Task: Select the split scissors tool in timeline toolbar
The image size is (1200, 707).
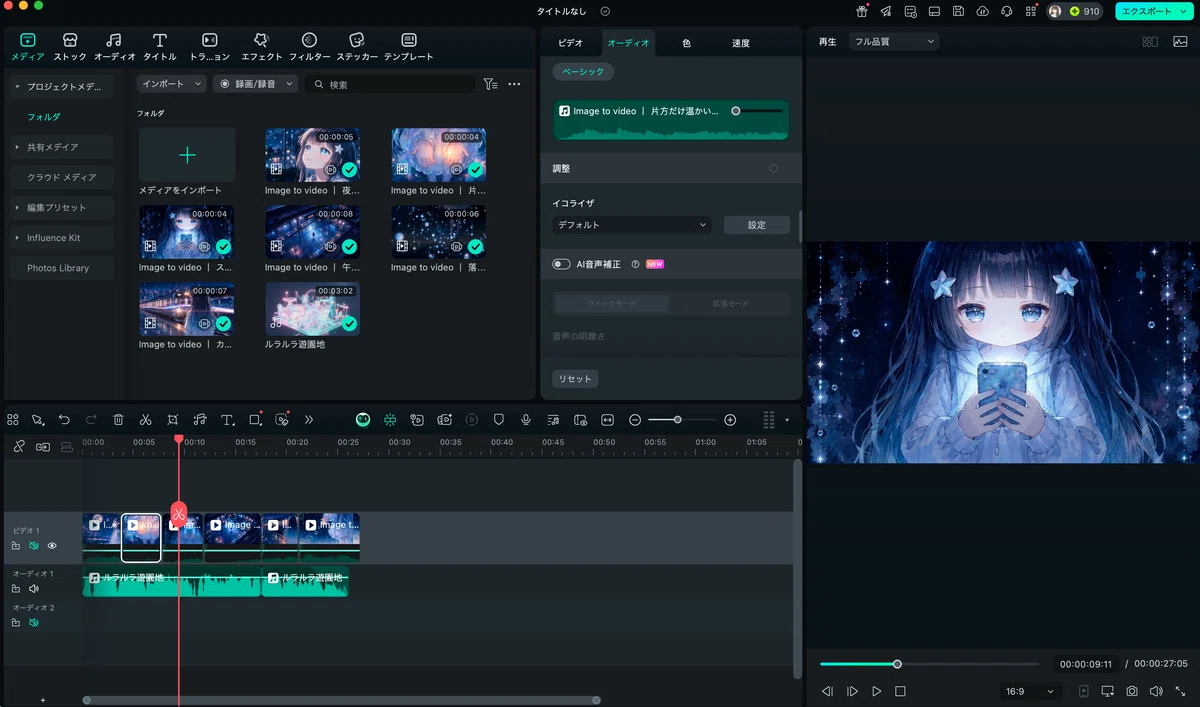Action: click(145, 420)
